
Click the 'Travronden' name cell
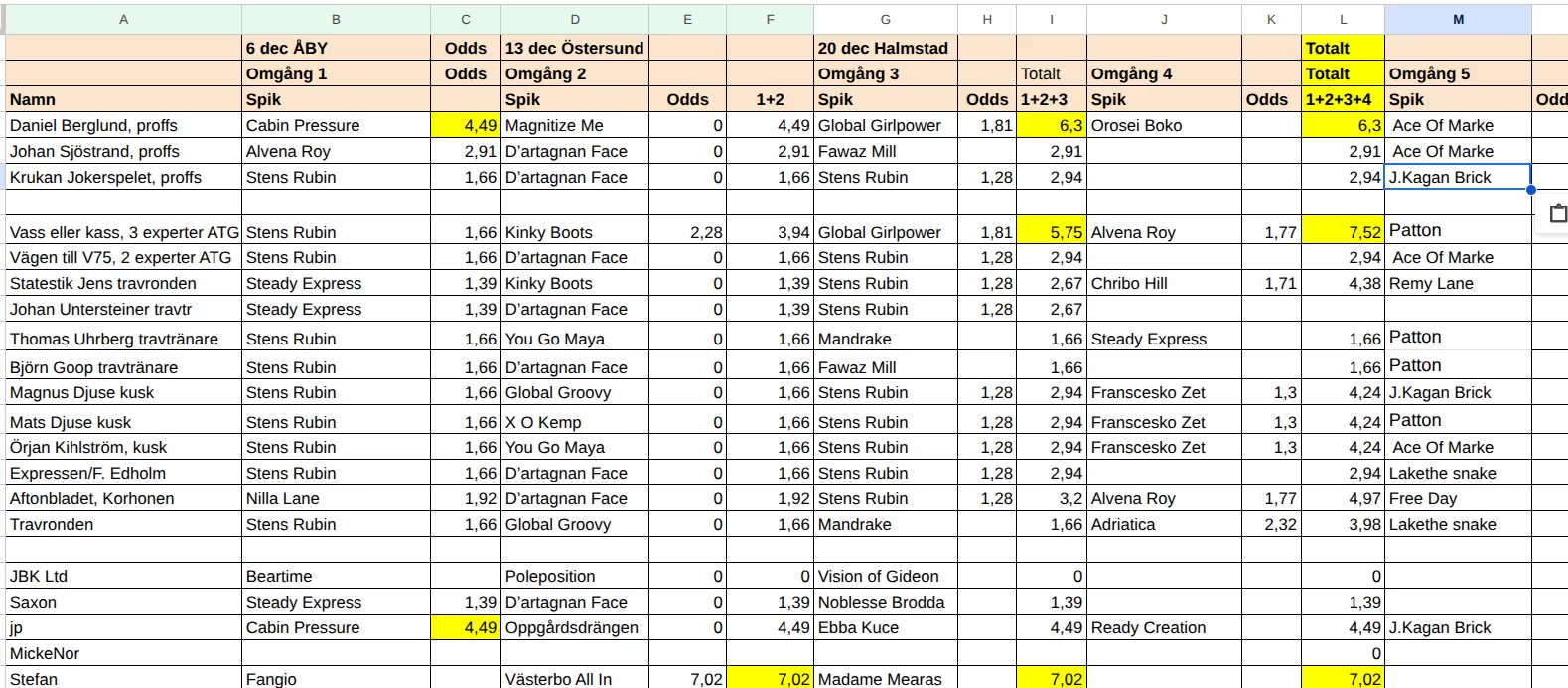click(123, 524)
